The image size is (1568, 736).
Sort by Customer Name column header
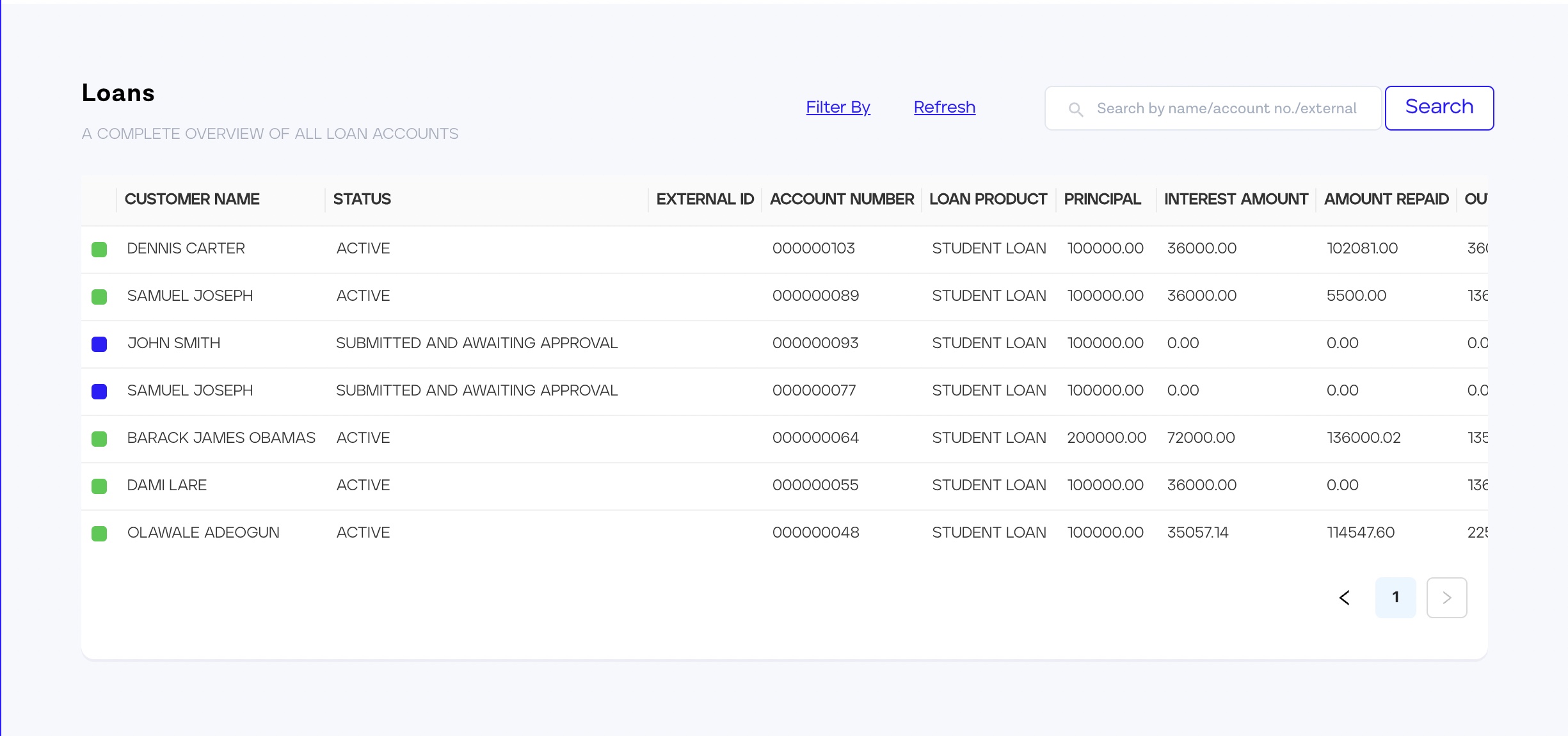pyautogui.click(x=192, y=200)
